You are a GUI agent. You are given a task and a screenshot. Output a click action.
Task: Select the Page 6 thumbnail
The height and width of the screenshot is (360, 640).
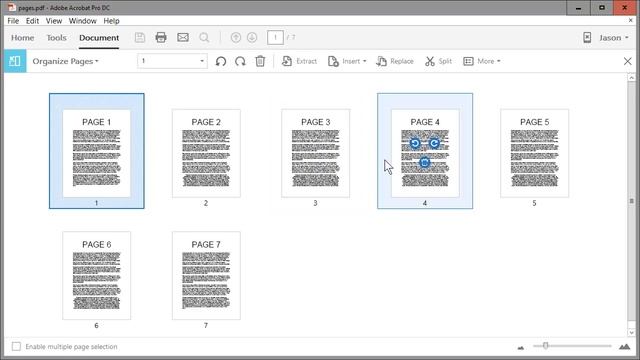pos(97,276)
